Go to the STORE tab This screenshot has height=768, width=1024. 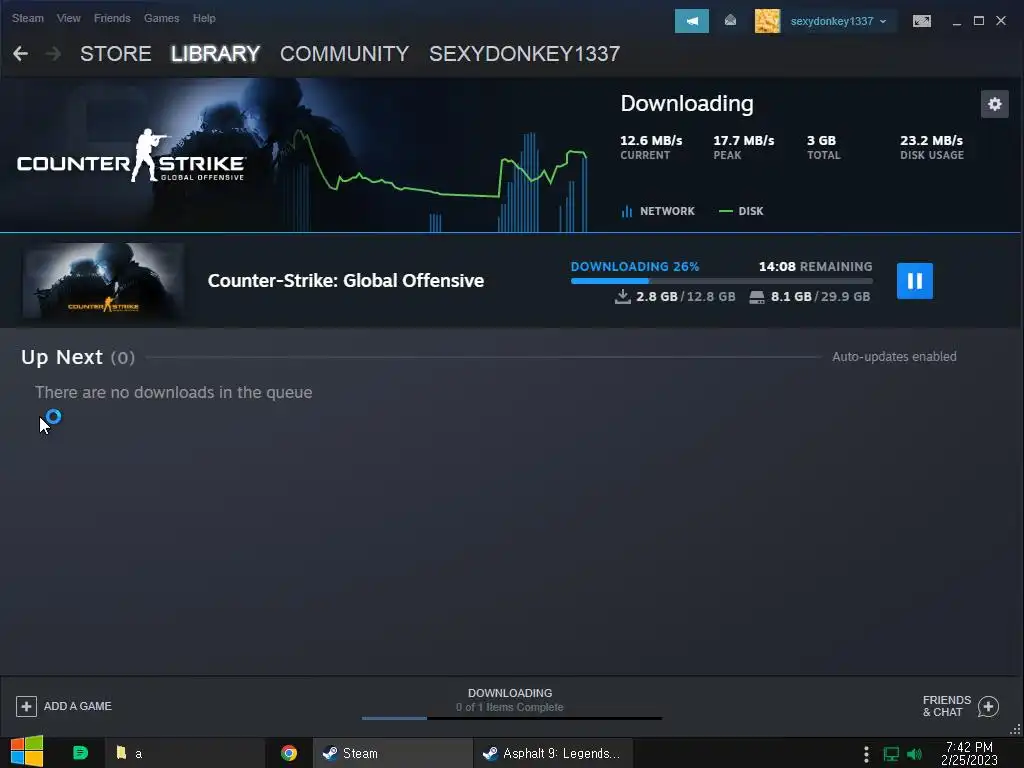coord(116,54)
